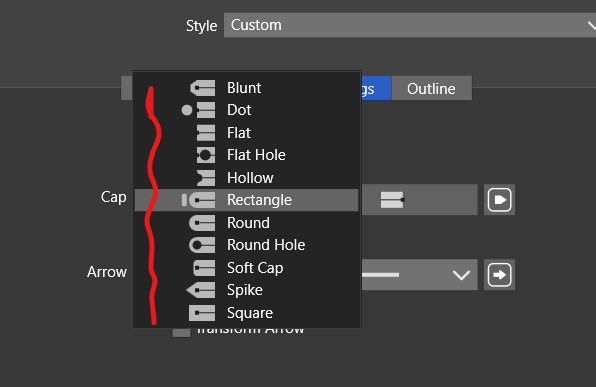
Task: Click the arrow direction button beside Arrow
Action: click(499, 274)
